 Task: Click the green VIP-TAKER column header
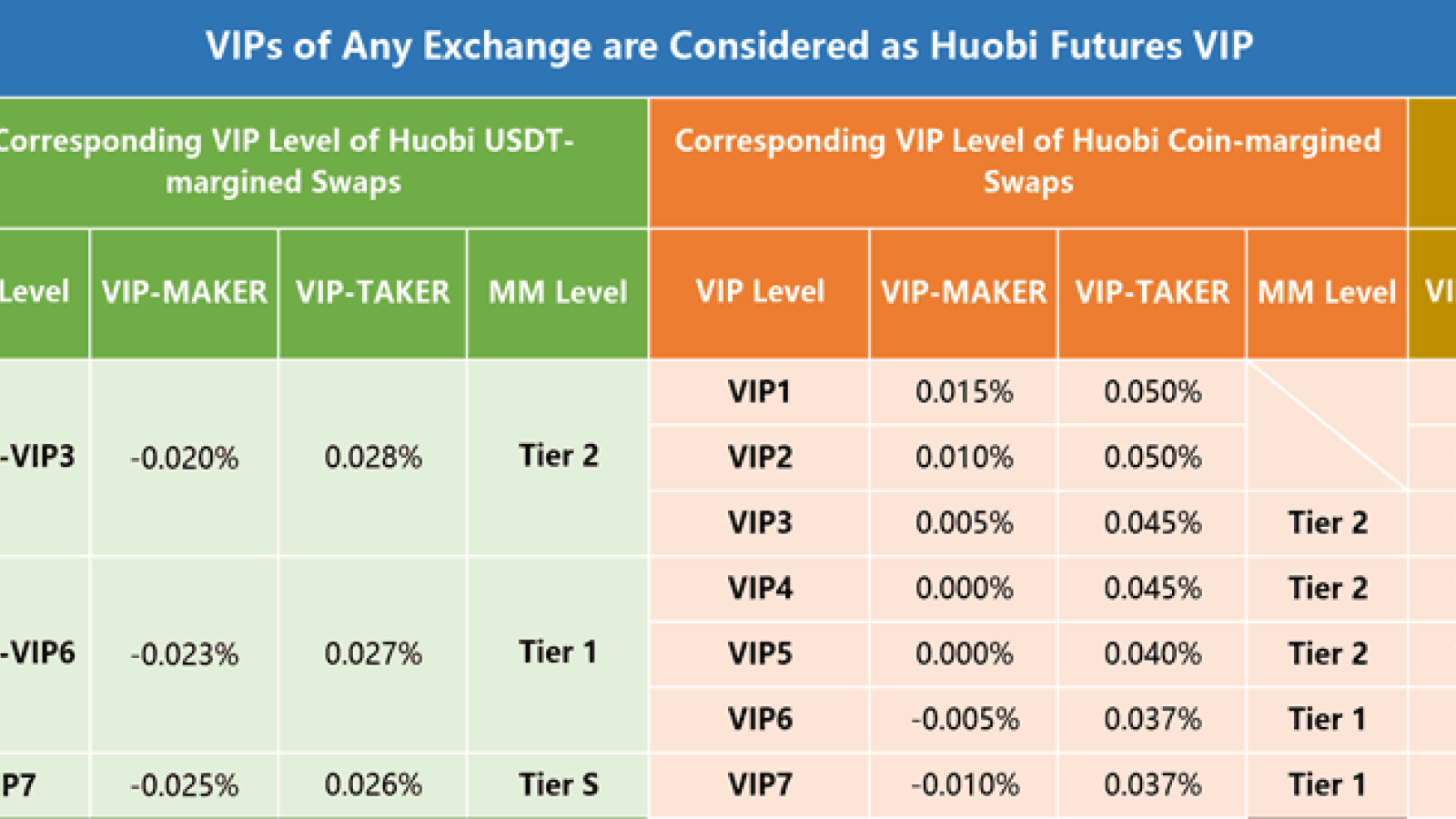(373, 293)
